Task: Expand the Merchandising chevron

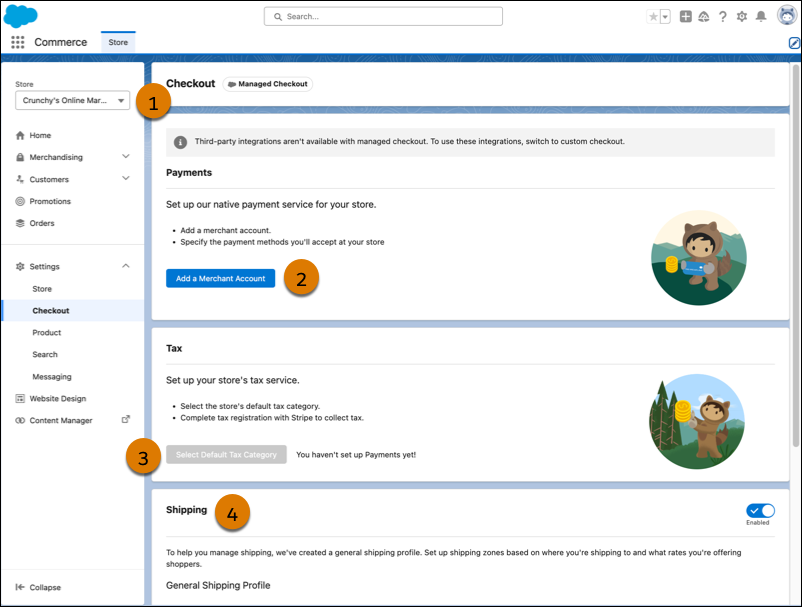Action: (x=125, y=156)
